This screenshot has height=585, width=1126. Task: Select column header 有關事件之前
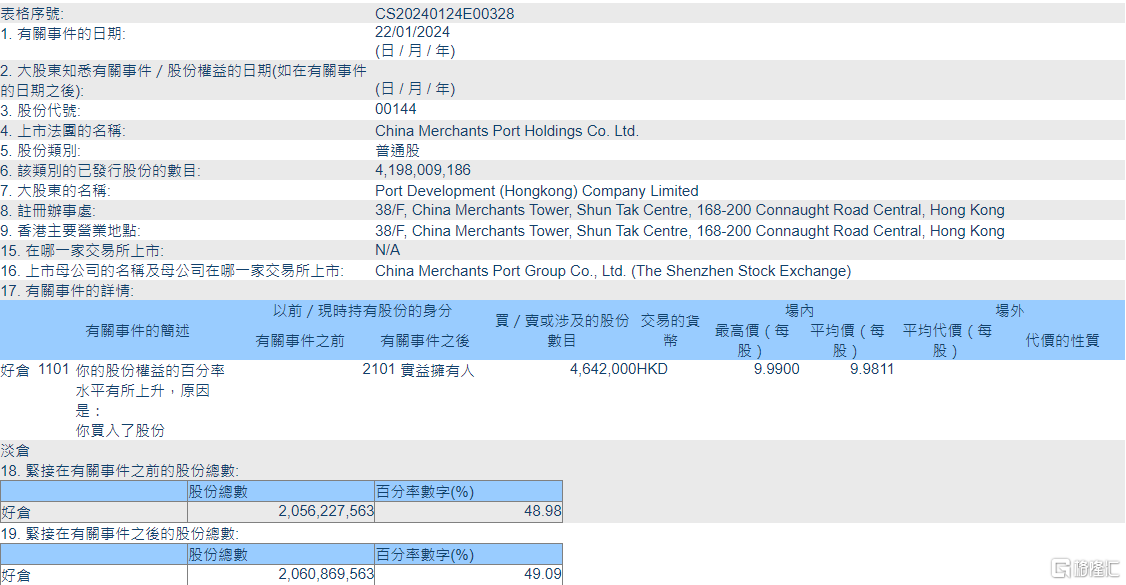(300, 341)
